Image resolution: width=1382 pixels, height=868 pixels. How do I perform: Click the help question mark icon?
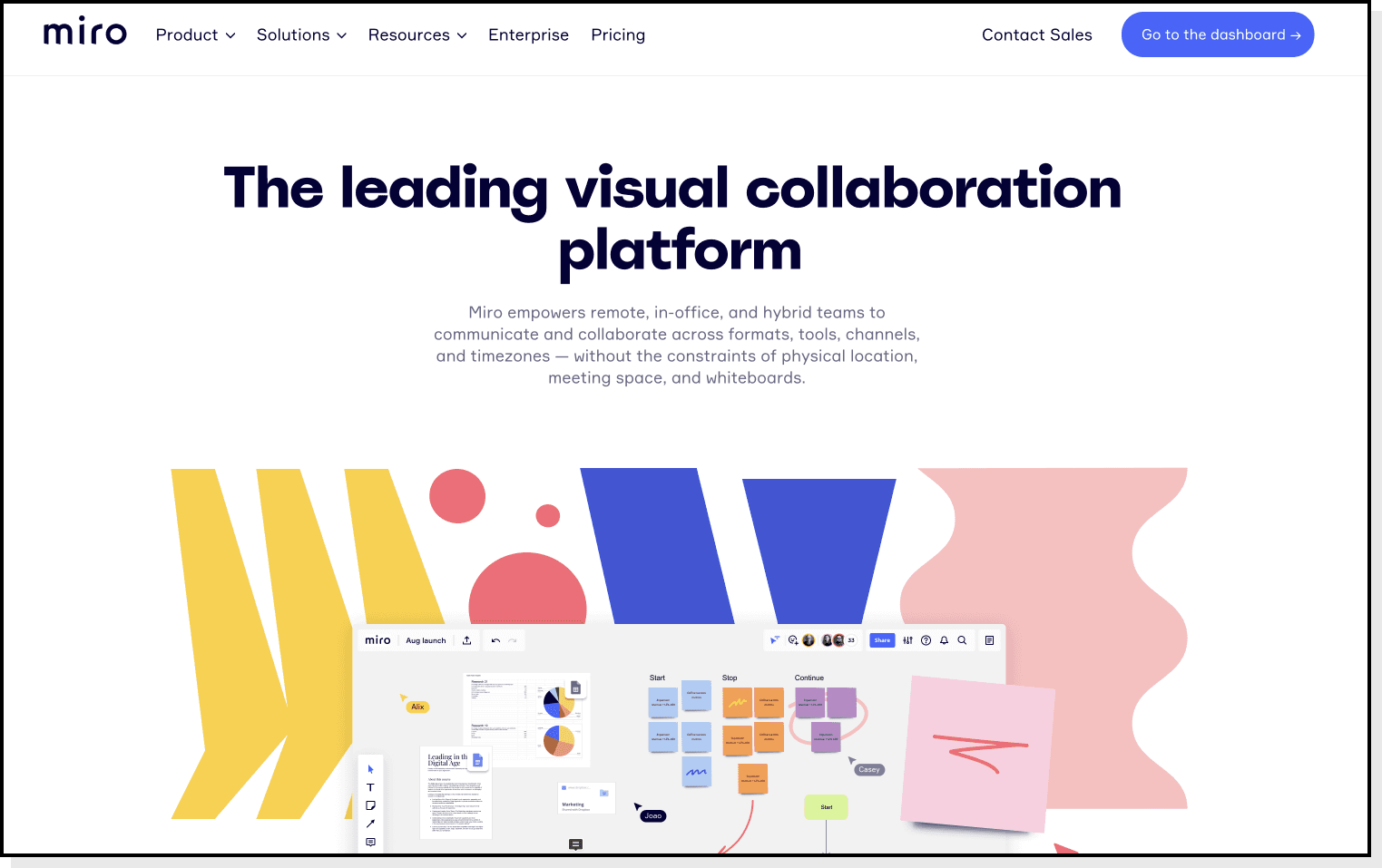pyautogui.click(x=926, y=640)
